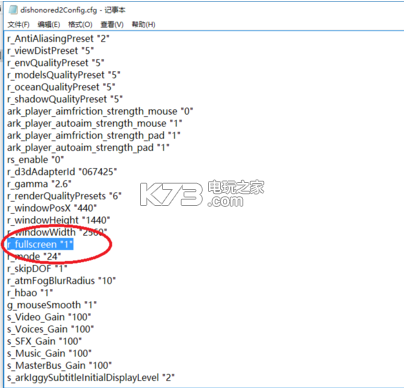
Task: Place cursor on r_AntiAliasingPreset line
Action: point(58,39)
